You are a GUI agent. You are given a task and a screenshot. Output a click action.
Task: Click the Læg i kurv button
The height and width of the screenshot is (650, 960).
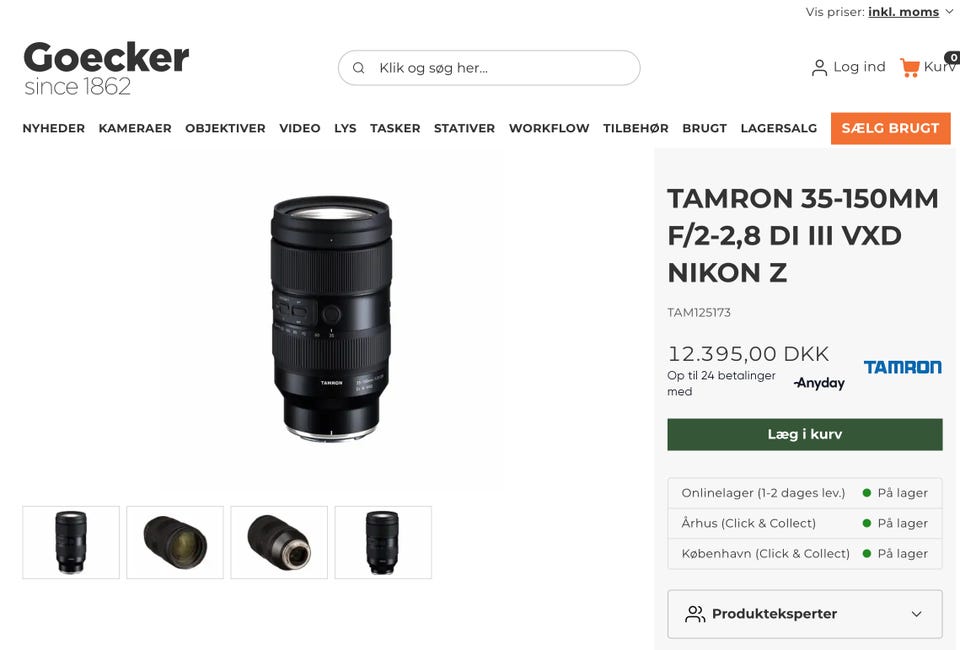click(x=804, y=435)
